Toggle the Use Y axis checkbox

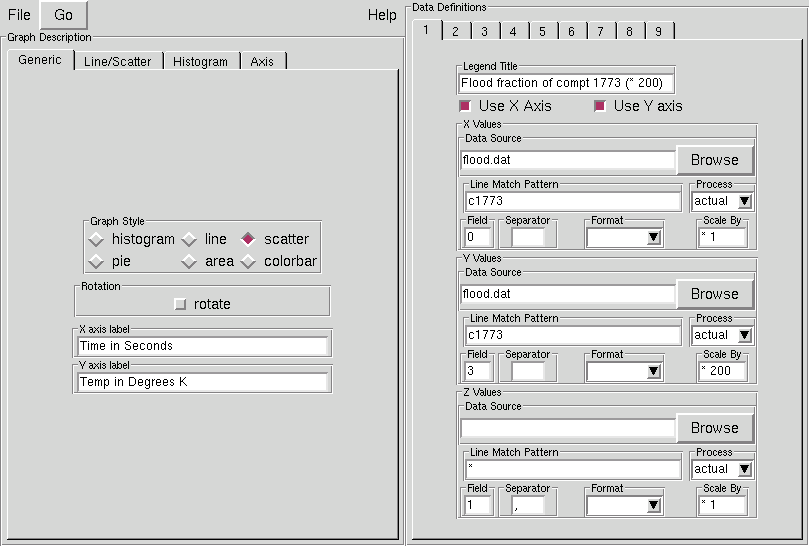click(x=600, y=106)
